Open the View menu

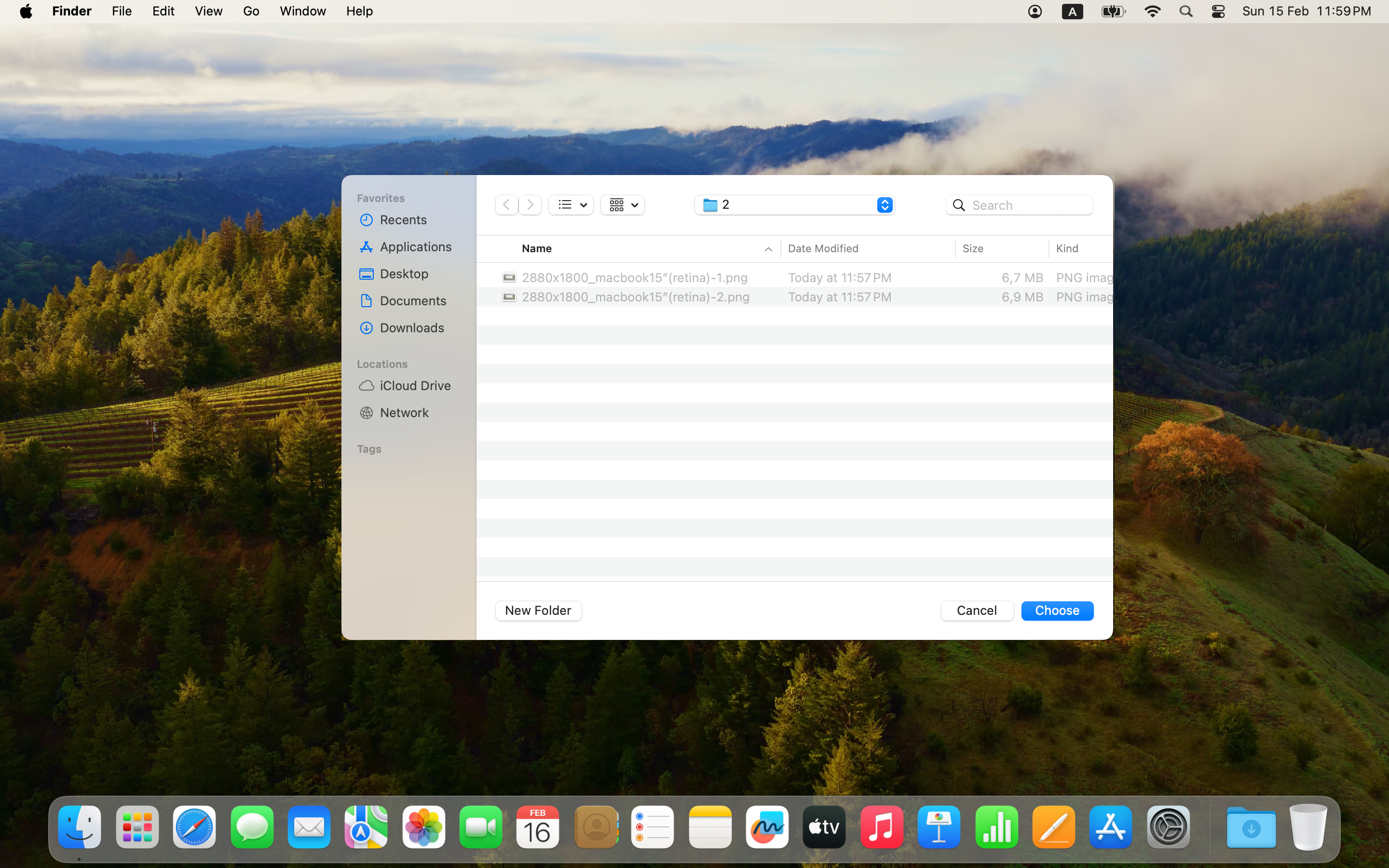[208, 12]
